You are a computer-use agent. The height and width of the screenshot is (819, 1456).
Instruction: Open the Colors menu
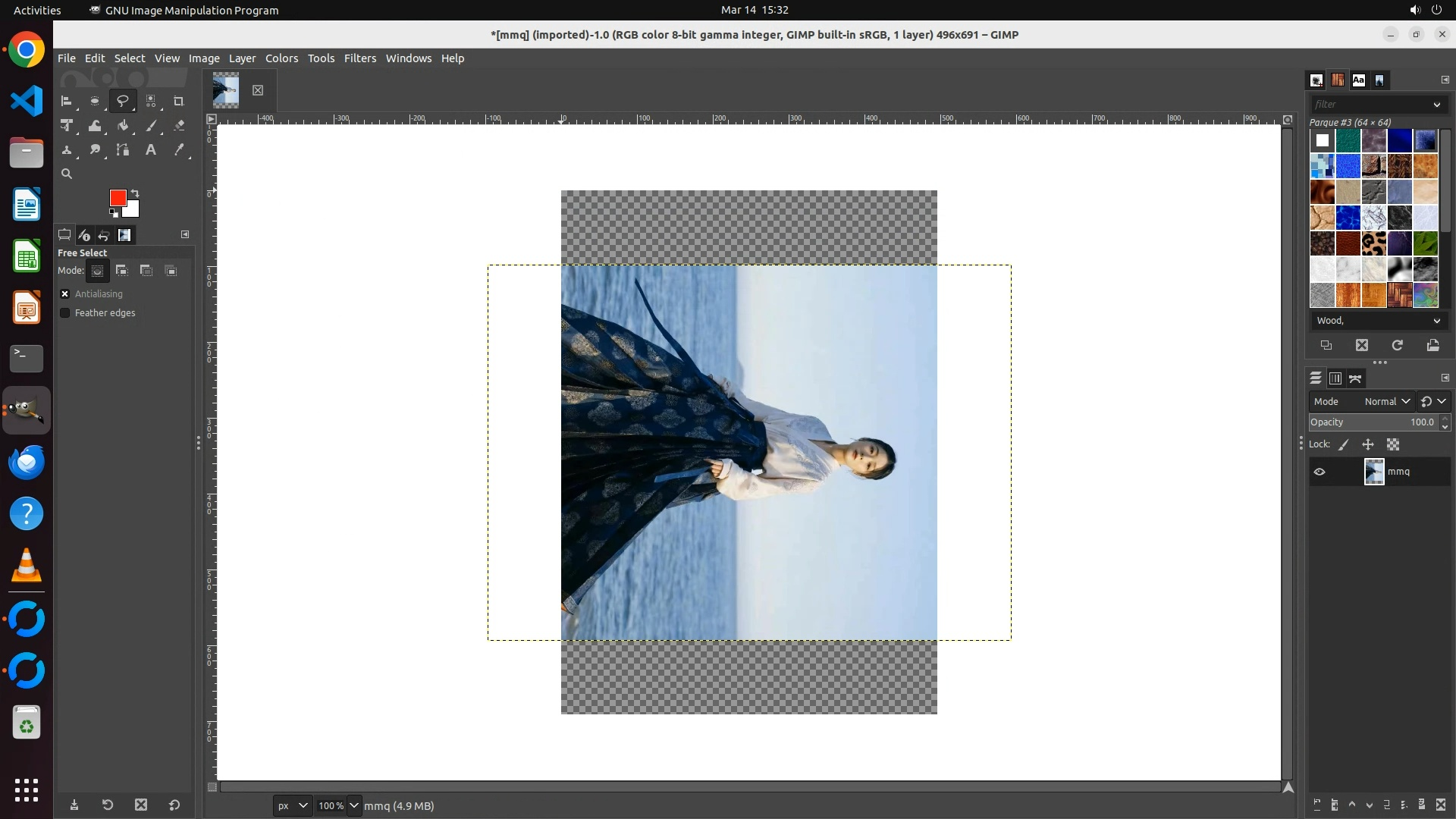[x=281, y=58]
